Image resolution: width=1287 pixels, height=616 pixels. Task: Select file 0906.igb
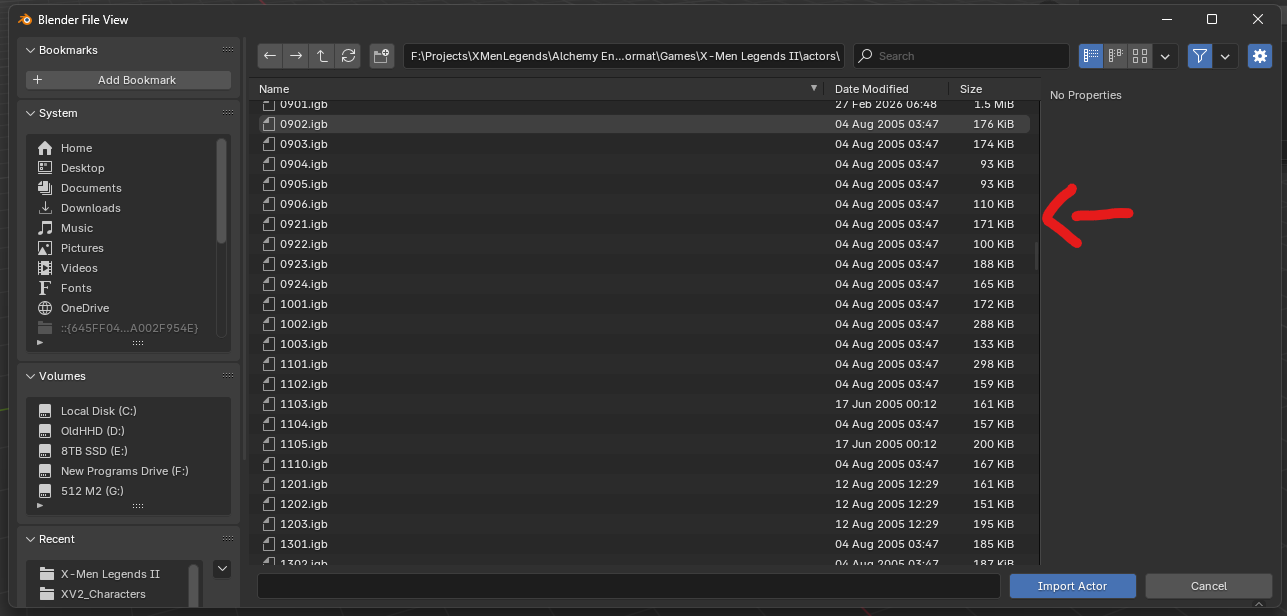point(643,204)
